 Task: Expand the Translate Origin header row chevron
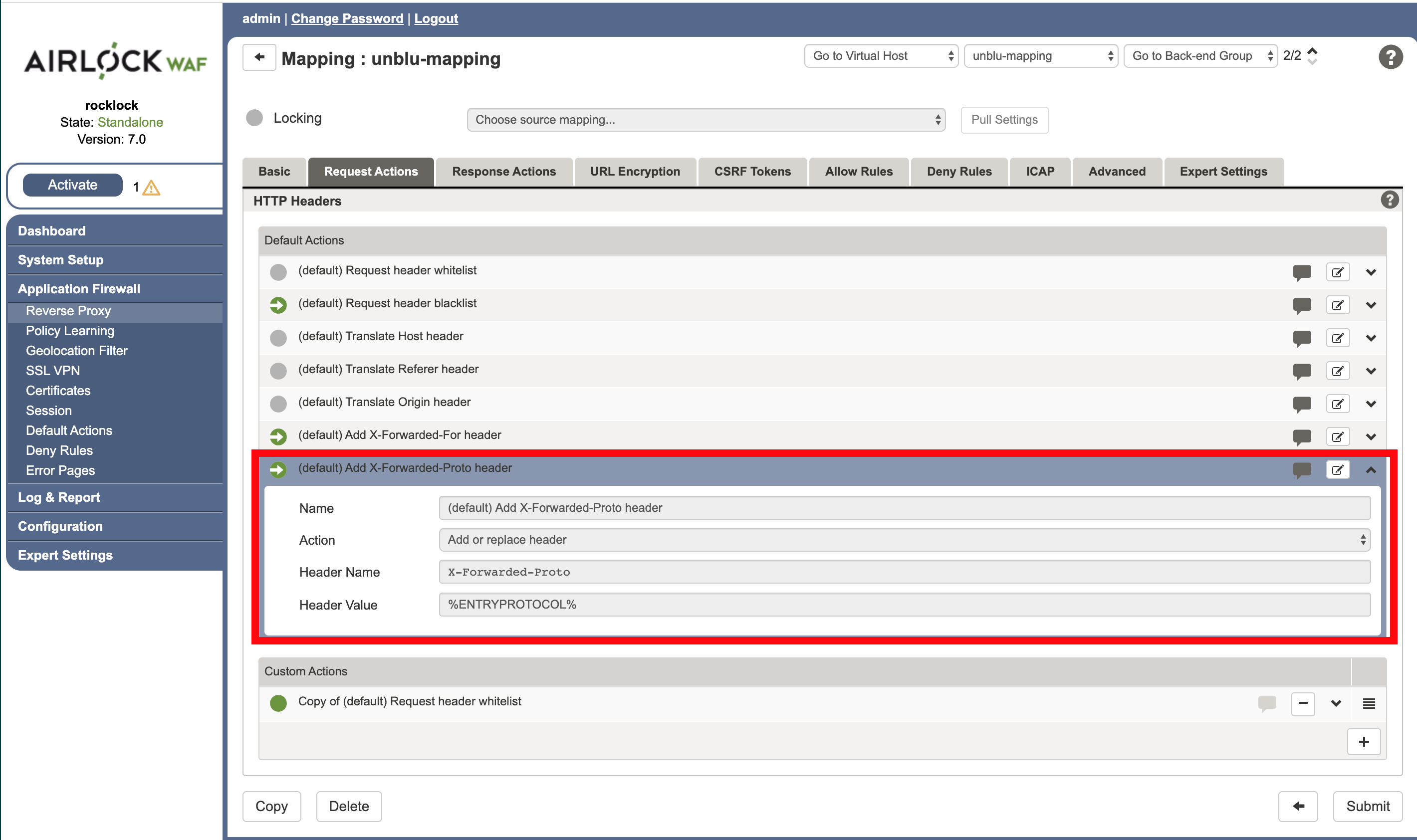[x=1371, y=404]
